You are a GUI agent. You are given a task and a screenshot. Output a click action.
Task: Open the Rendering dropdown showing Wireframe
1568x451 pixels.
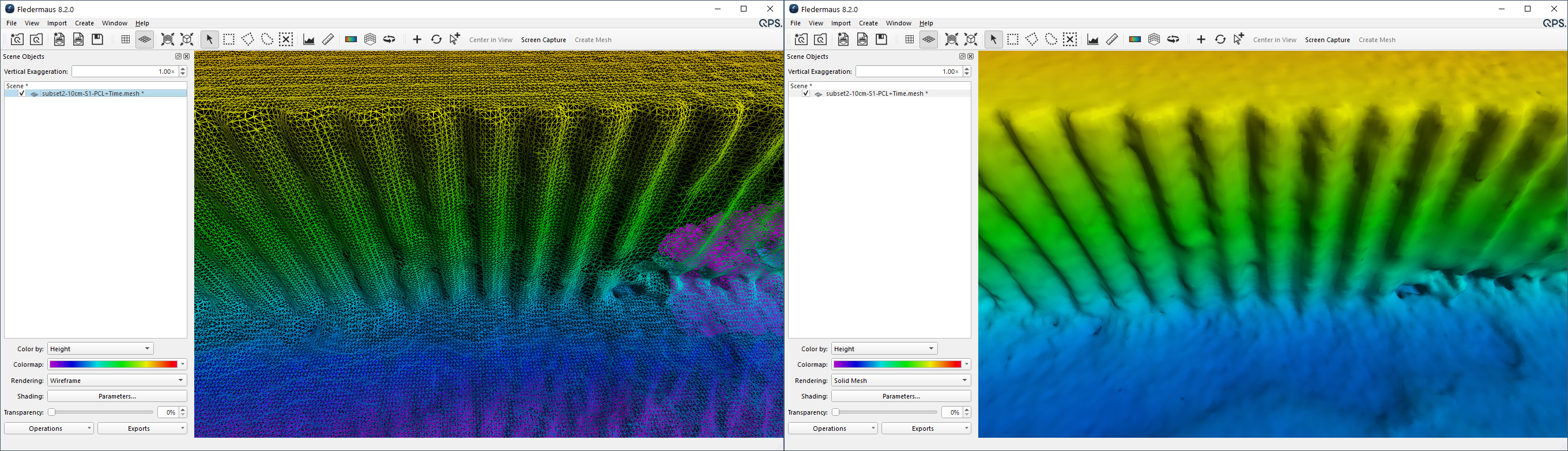117,381
